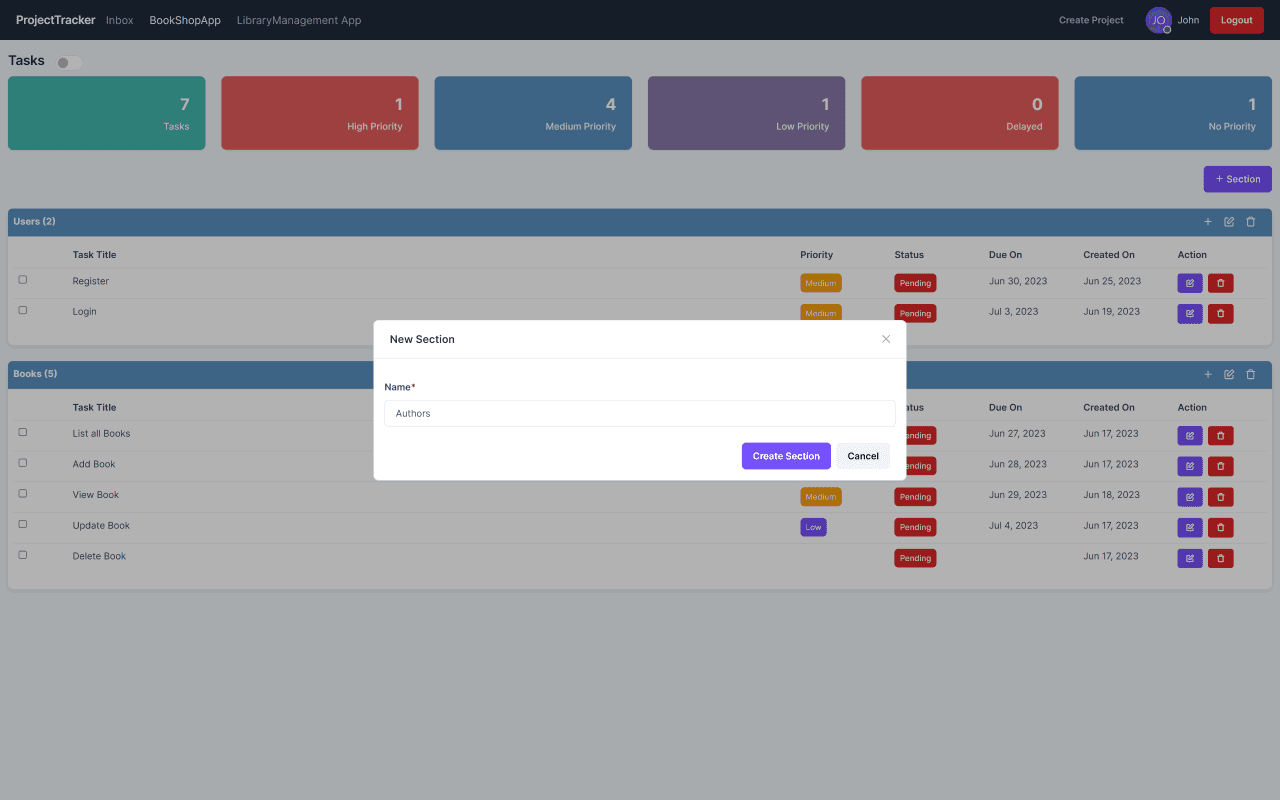Switch to the BookShopApp project
Viewport: 1280px width, 800px height.
[184, 19]
